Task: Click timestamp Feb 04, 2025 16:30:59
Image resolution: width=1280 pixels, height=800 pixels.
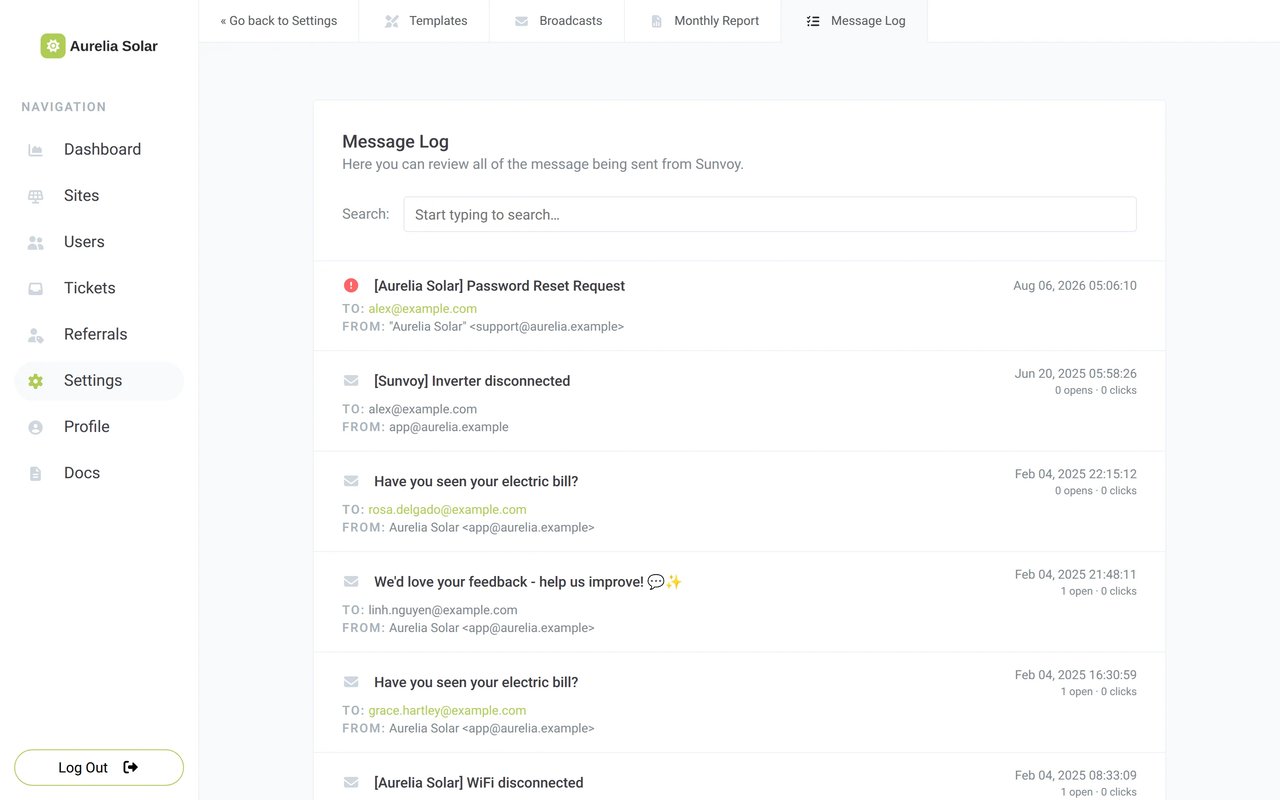Action: click(1076, 675)
